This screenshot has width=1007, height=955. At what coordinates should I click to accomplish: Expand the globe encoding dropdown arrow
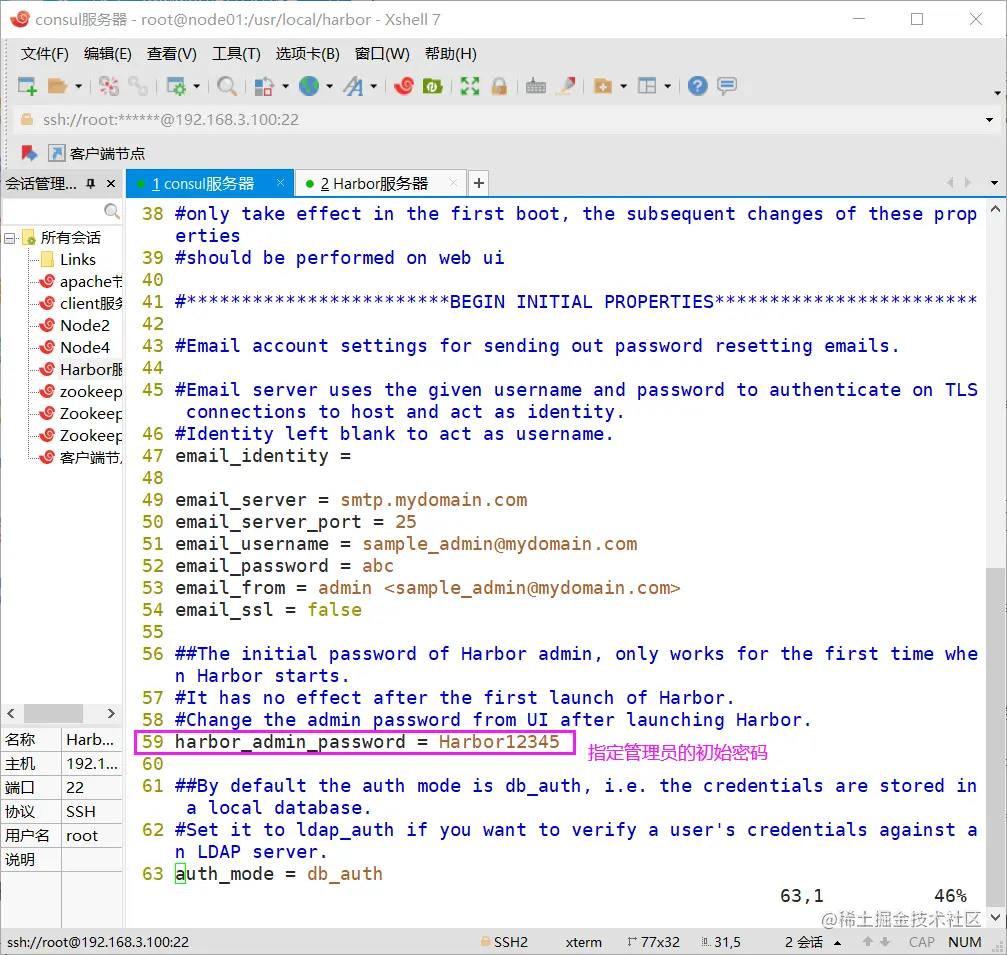pyautogui.click(x=329, y=86)
